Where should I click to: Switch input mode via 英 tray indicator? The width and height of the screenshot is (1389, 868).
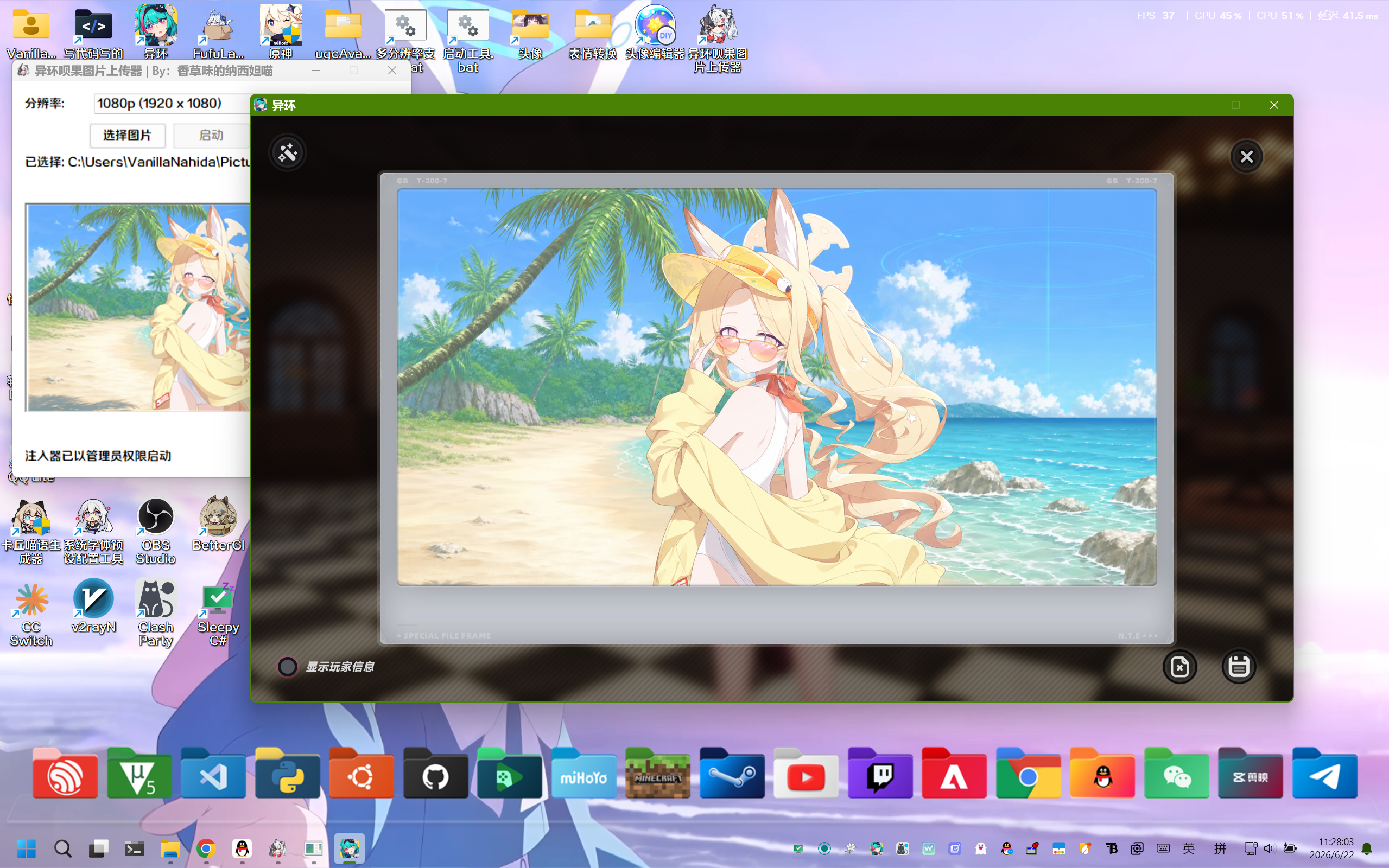(1189, 848)
